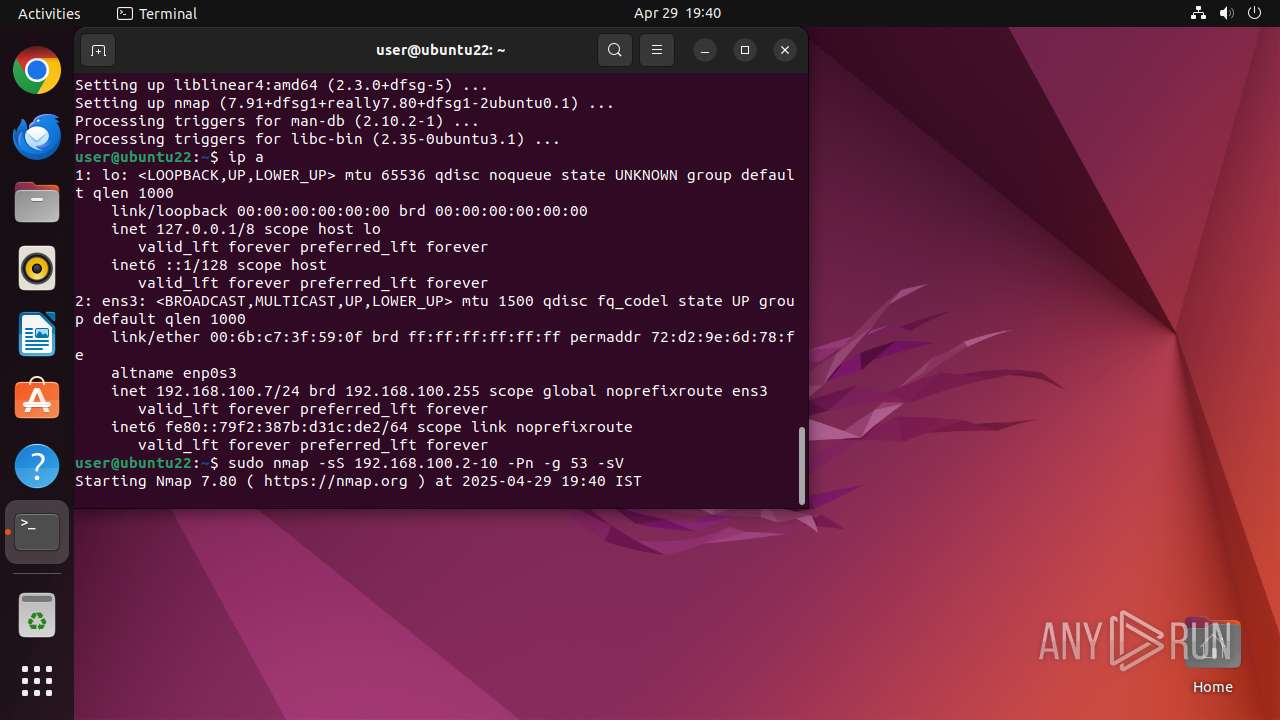Open a new terminal tab
This screenshot has height=720, width=1280.
coord(98,50)
